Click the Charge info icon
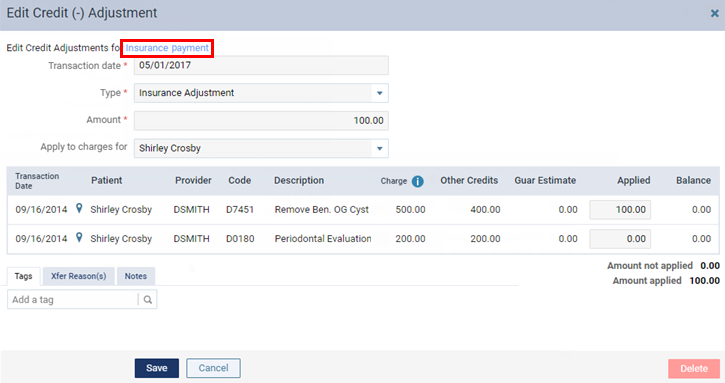The image size is (725, 383). 418,181
